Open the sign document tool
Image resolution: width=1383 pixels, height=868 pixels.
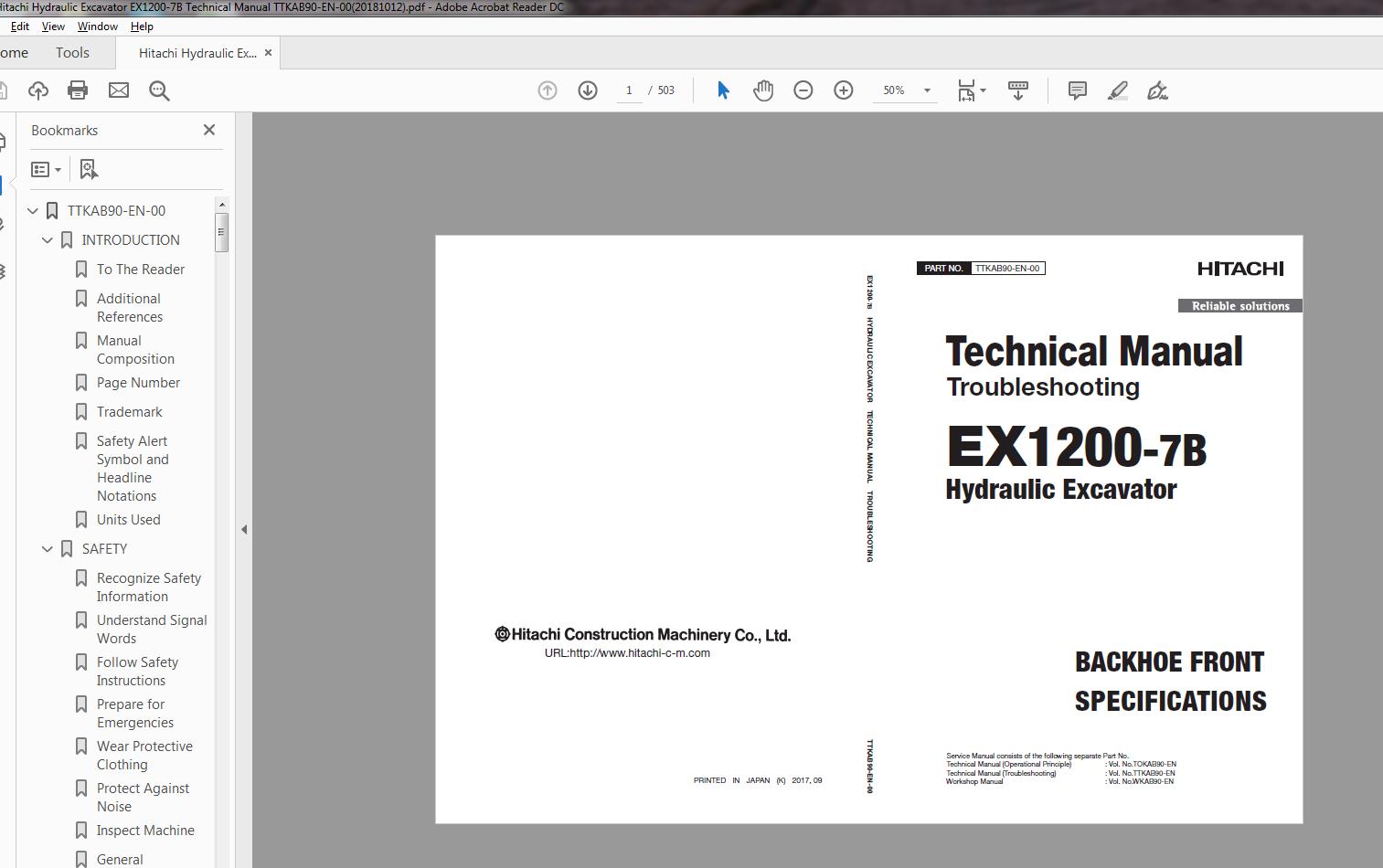1157,90
